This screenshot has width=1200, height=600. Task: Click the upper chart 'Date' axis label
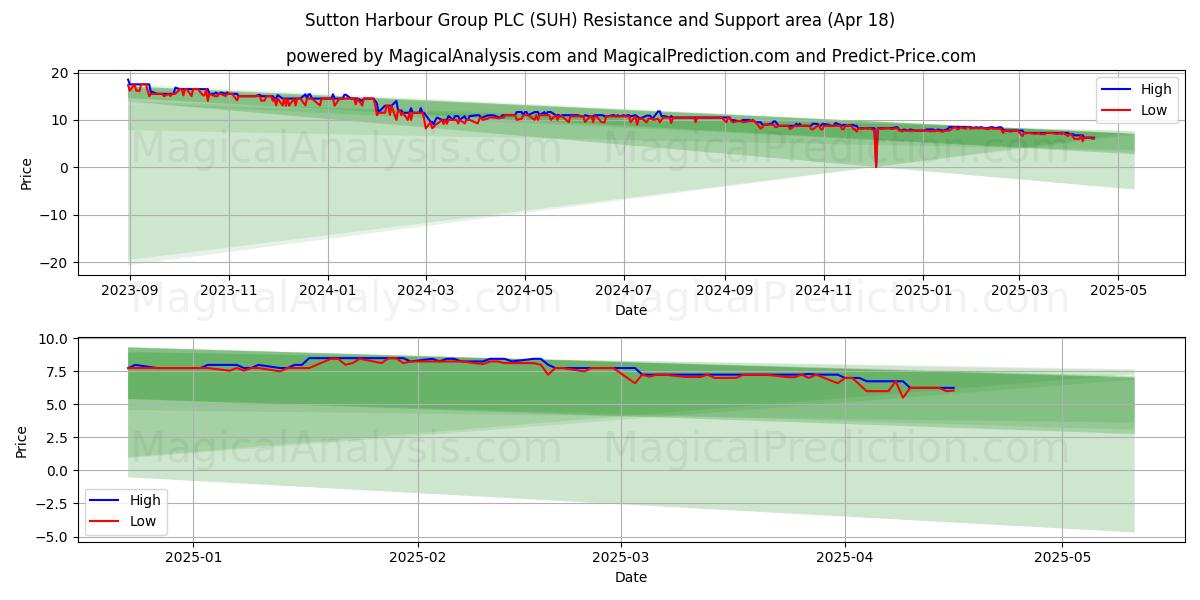coord(631,310)
